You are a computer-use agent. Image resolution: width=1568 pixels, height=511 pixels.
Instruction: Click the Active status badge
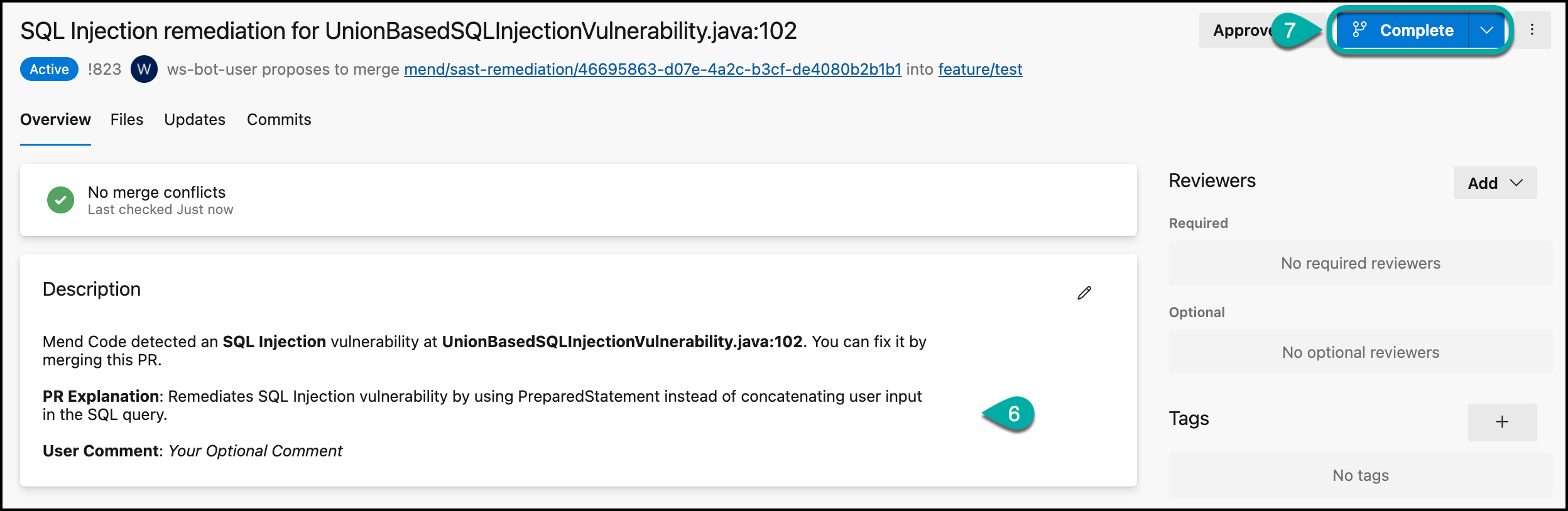coord(49,69)
